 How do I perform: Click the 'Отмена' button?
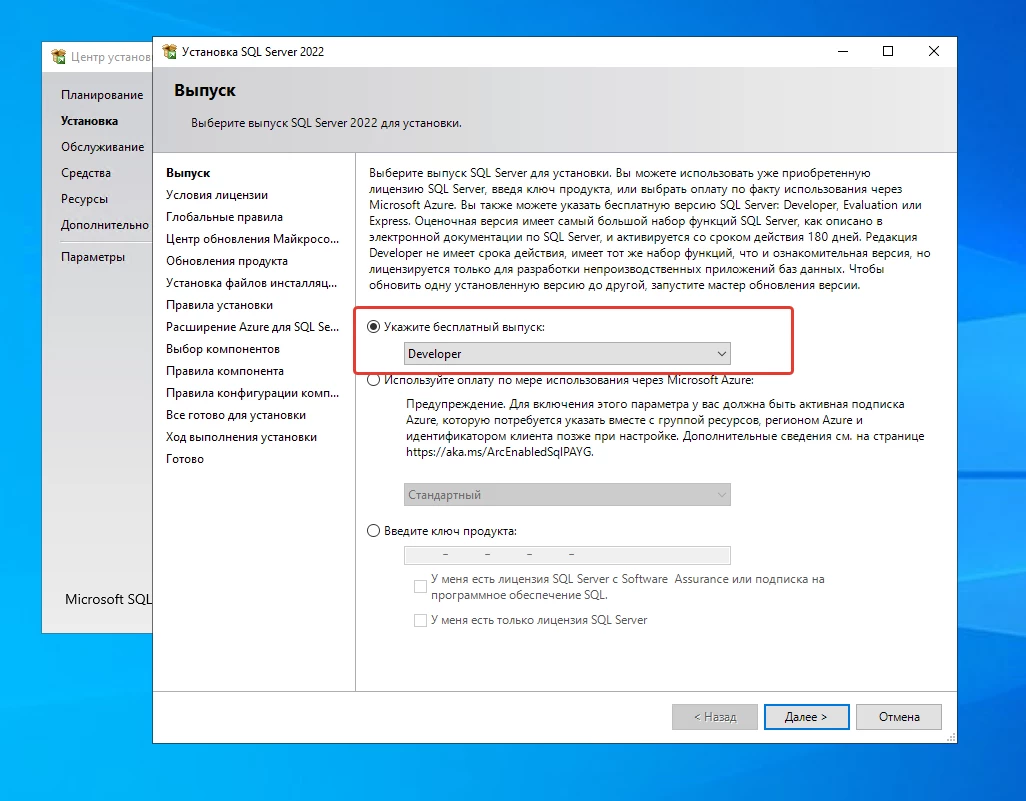tap(899, 717)
